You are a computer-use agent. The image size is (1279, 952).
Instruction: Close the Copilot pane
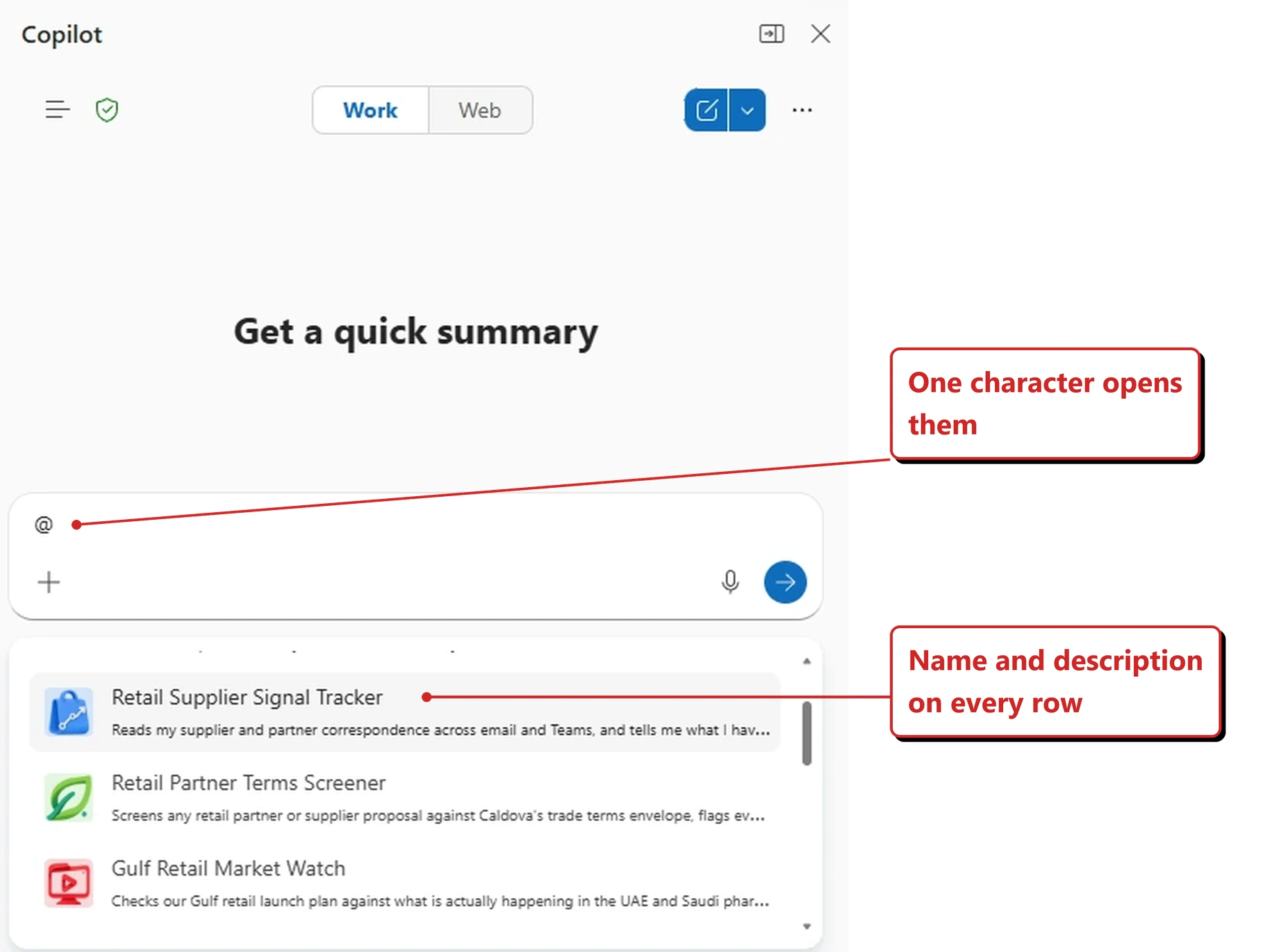click(820, 33)
